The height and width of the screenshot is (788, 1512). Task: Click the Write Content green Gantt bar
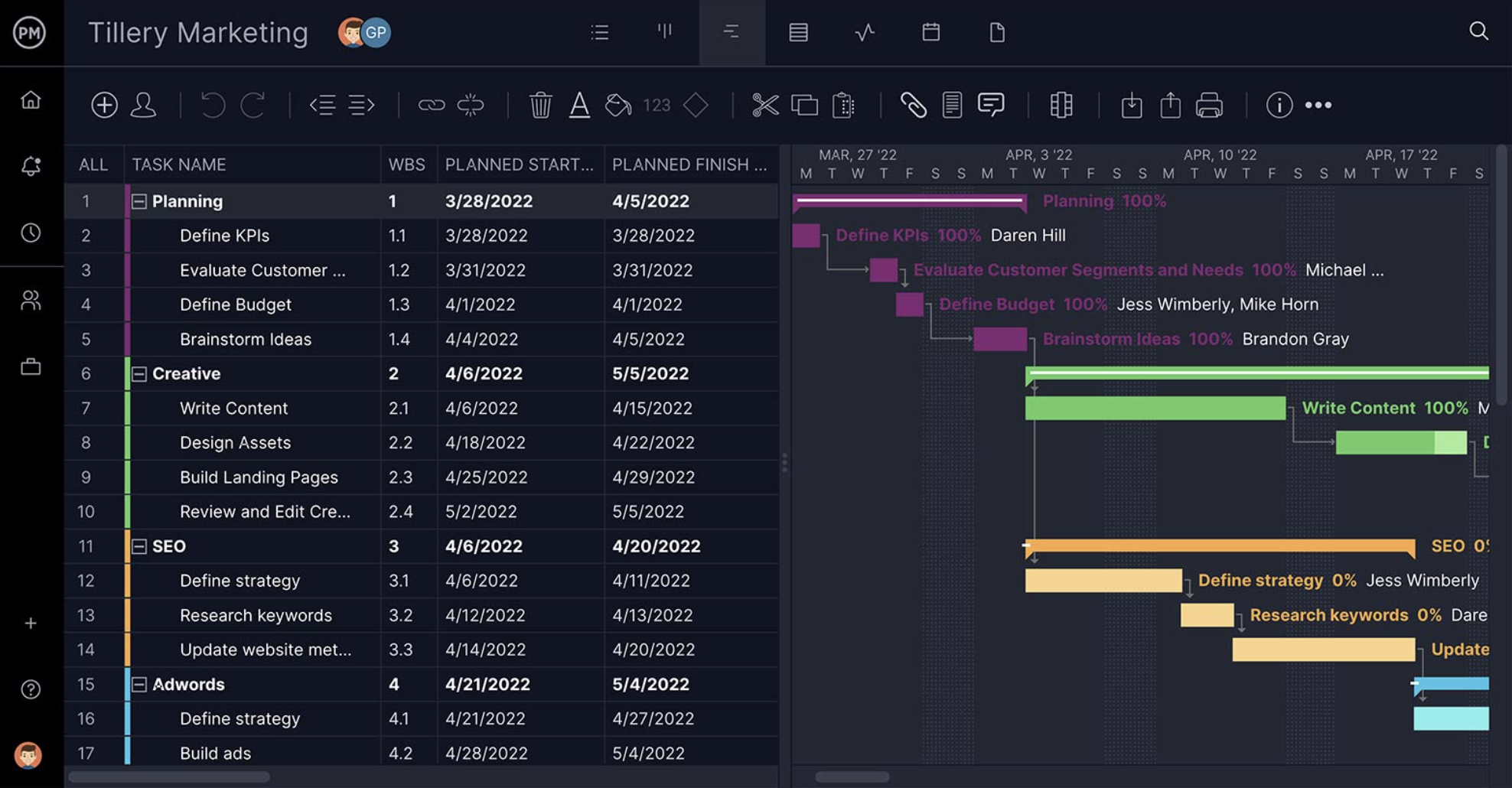pyautogui.click(x=1155, y=409)
